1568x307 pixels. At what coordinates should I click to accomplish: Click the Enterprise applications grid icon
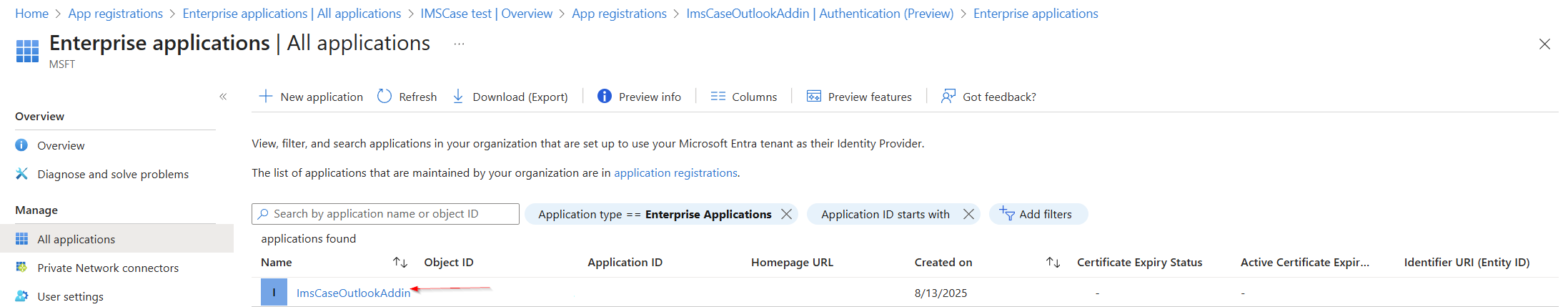[27, 51]
